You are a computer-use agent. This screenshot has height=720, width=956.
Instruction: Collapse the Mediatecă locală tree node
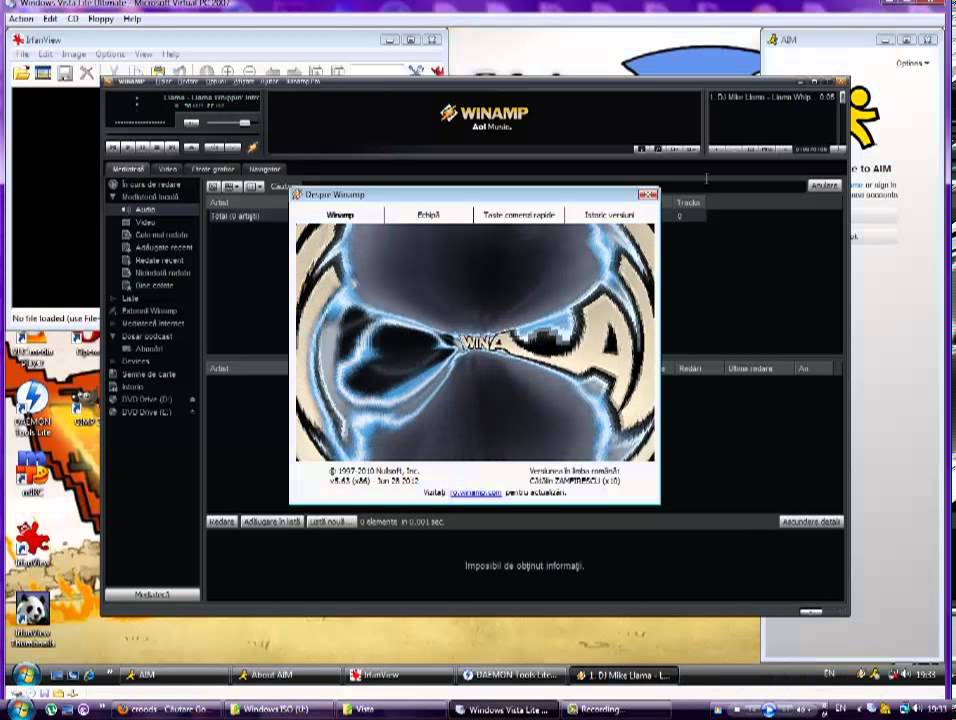[x=113, y=197]
